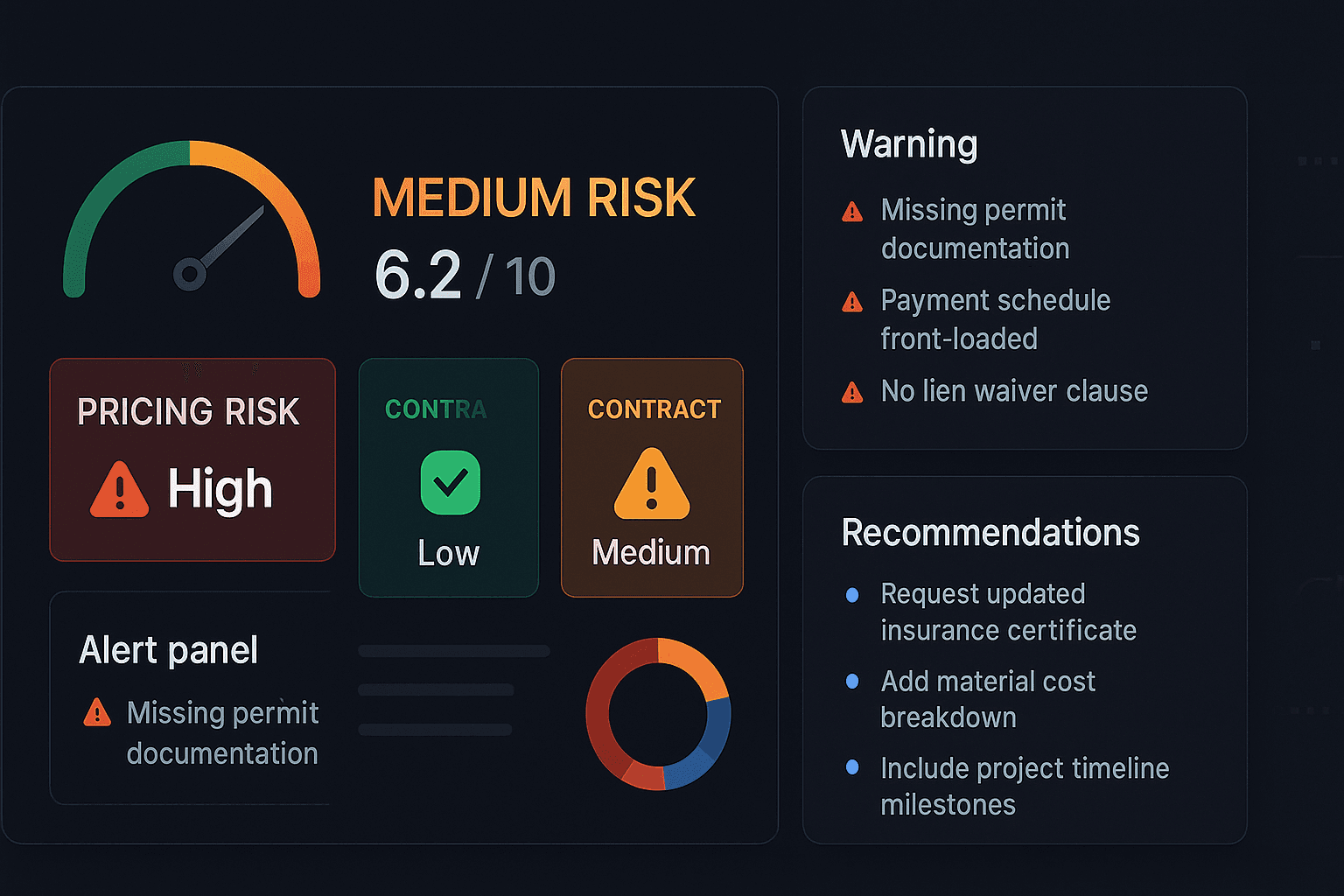
Task: Collapse the Alert panel section
Action: pos(169,650)
